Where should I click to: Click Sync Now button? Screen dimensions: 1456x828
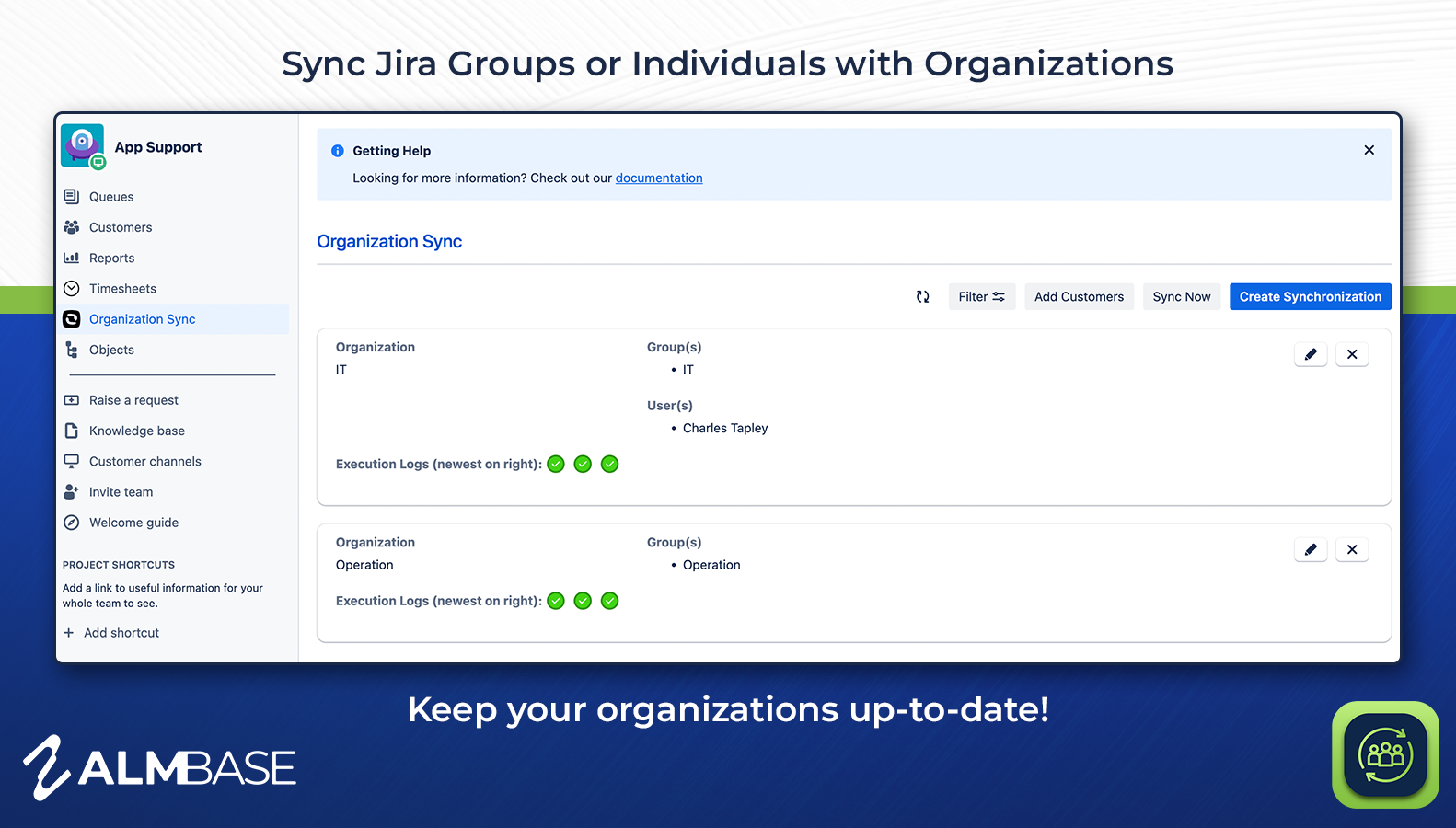pos(1182,296)
